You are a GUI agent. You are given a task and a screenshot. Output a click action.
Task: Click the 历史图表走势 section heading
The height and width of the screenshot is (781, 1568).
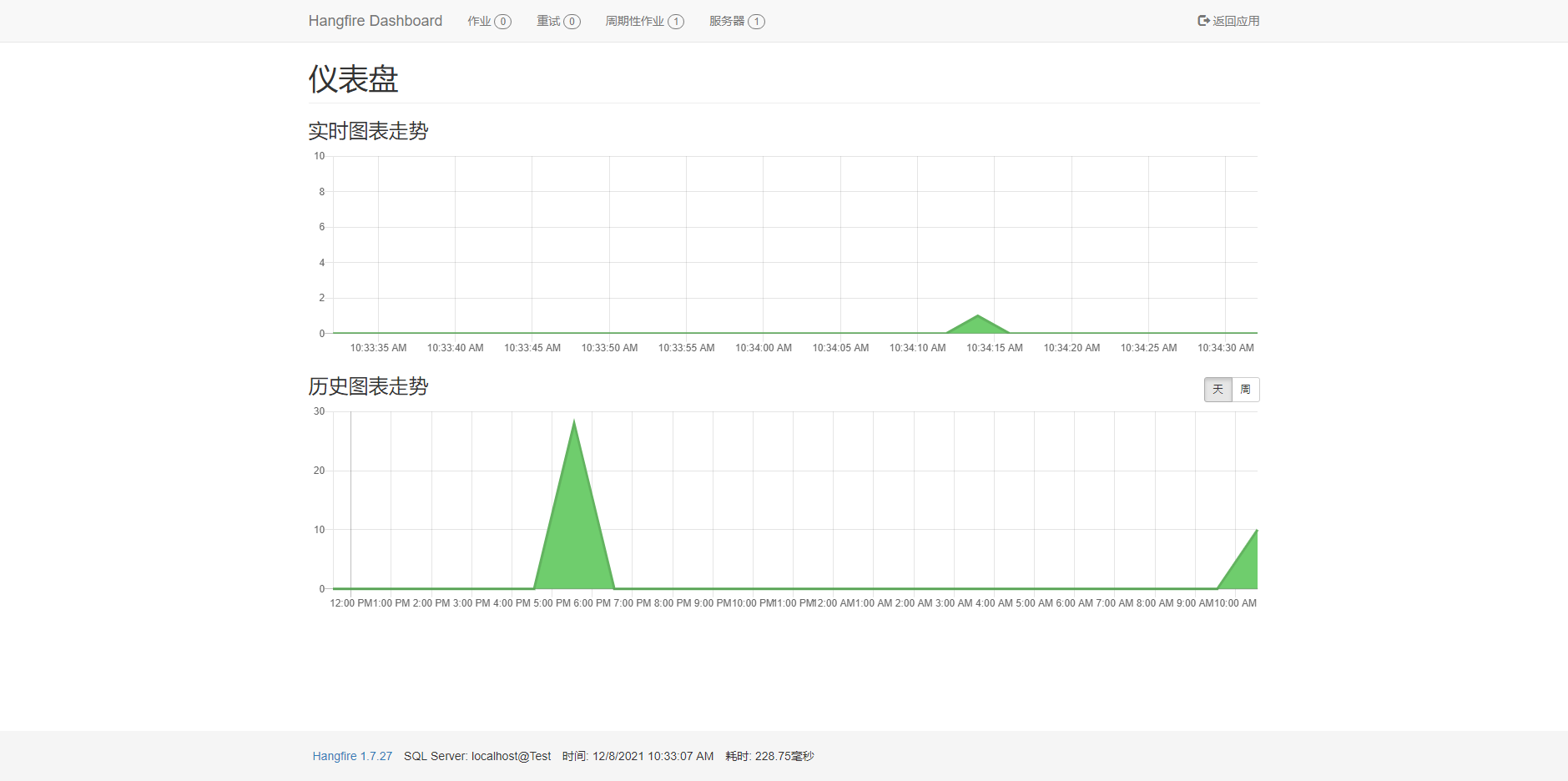(x=368, y=386)
